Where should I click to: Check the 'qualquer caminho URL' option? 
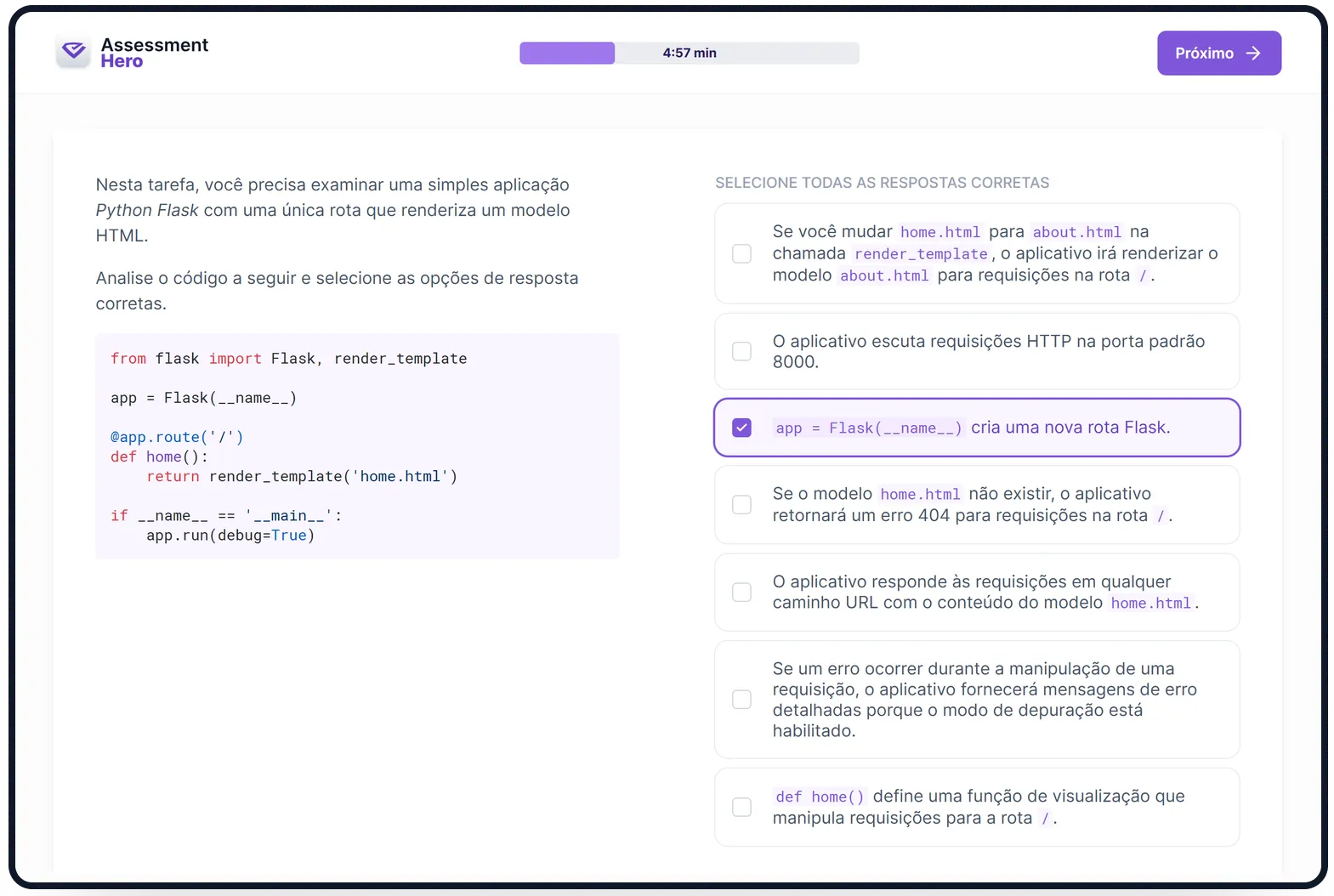[x=741, y=592]
